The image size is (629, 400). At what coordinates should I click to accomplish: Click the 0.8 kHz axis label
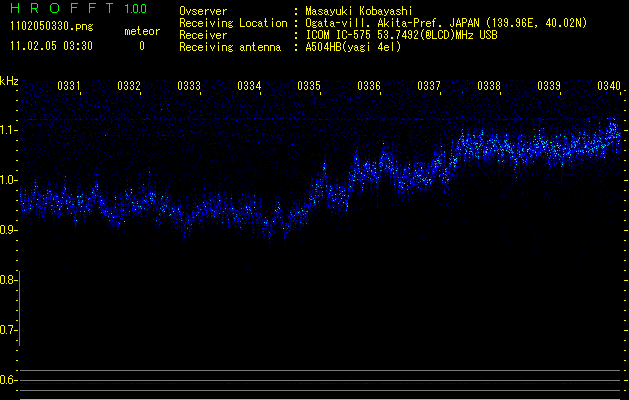click(x=8, y=280)
